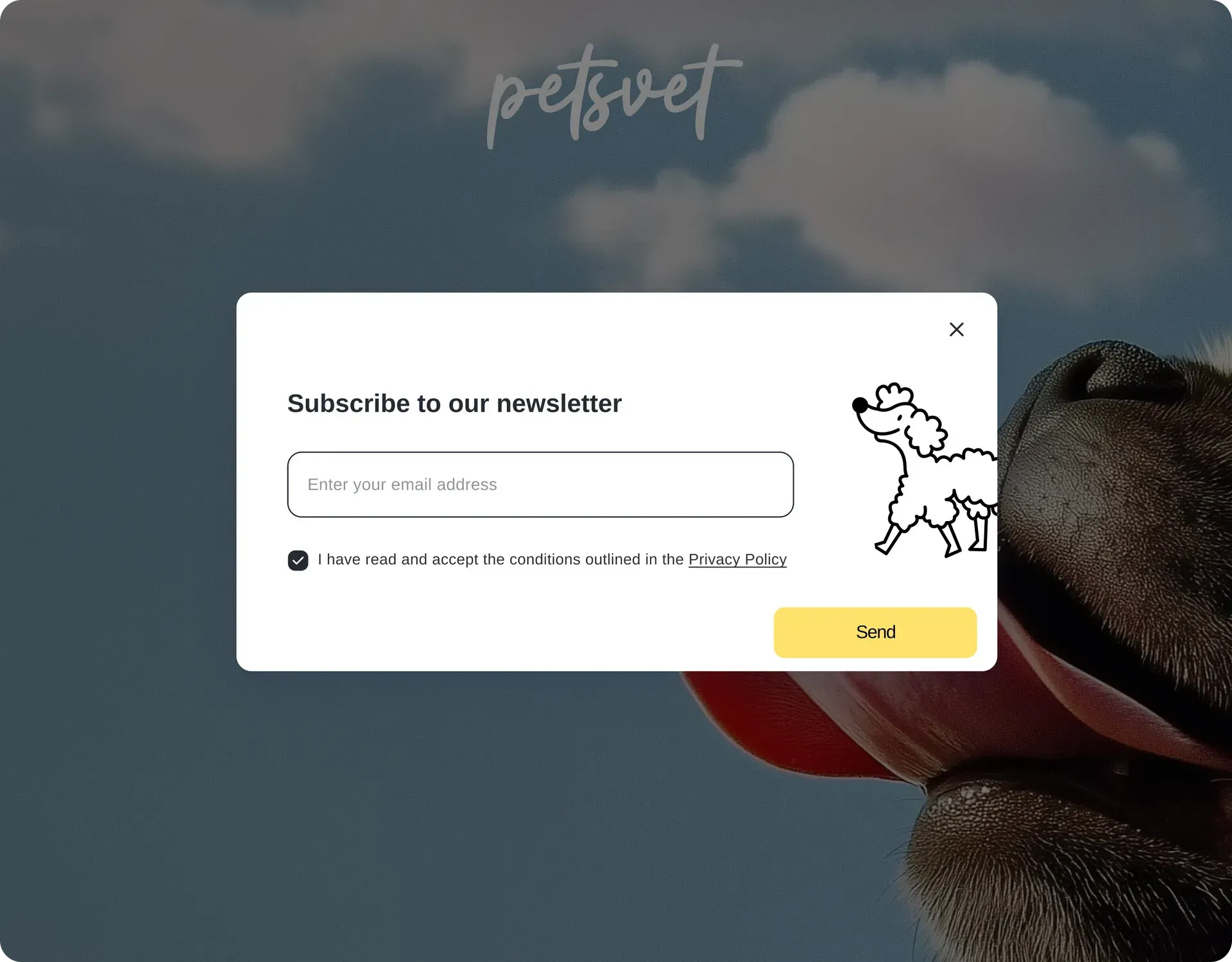Click the petsvet script logo
1232x962 pixels.
coord(614,96)
